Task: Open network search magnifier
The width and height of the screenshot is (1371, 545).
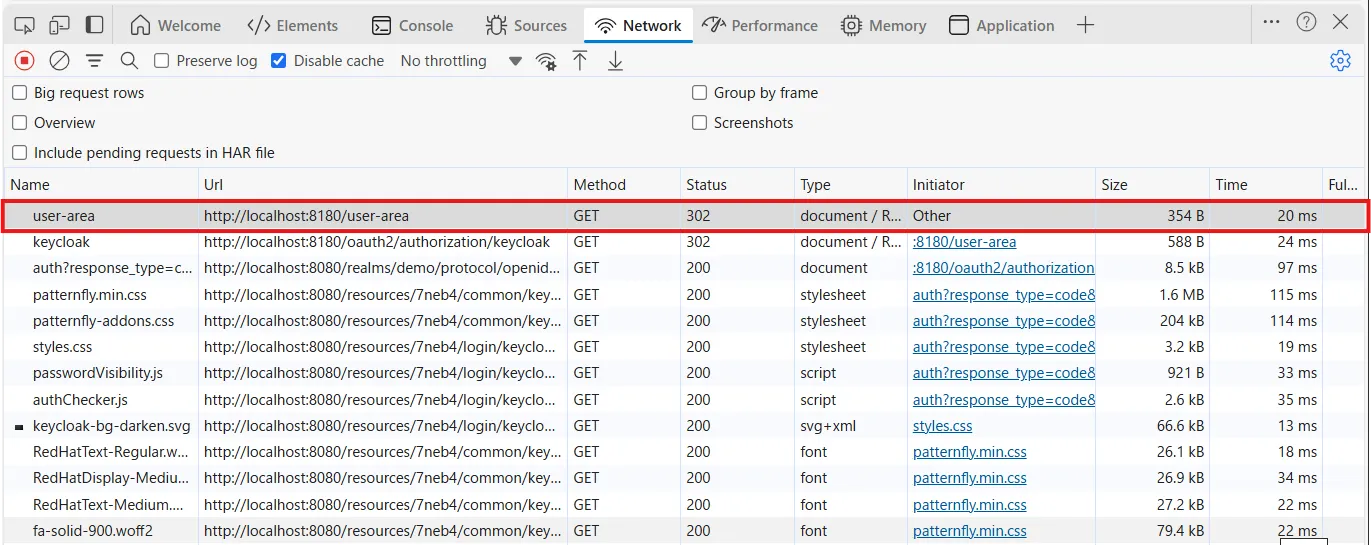Action: 129,61
